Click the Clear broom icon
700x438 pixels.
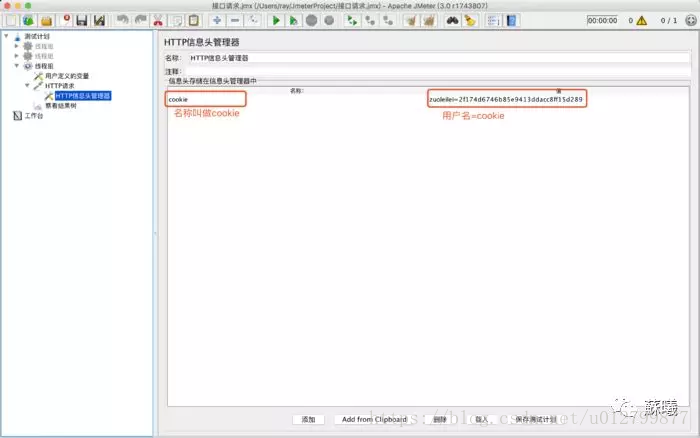[x=411, y=21]
